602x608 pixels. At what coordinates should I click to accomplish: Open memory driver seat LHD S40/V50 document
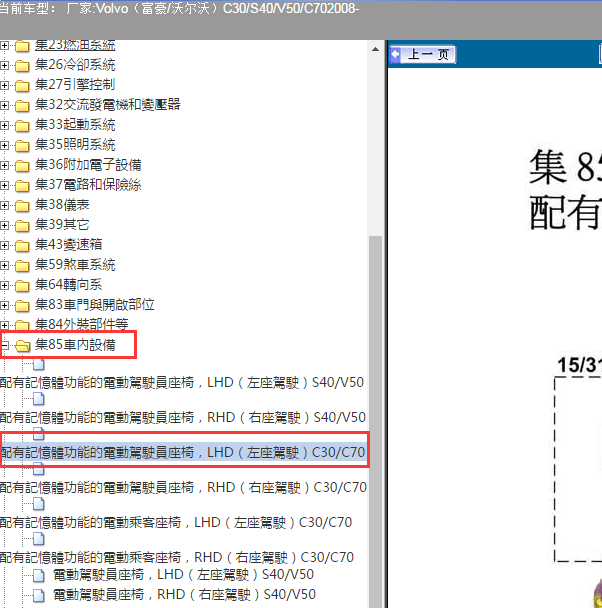coord(182,383)
